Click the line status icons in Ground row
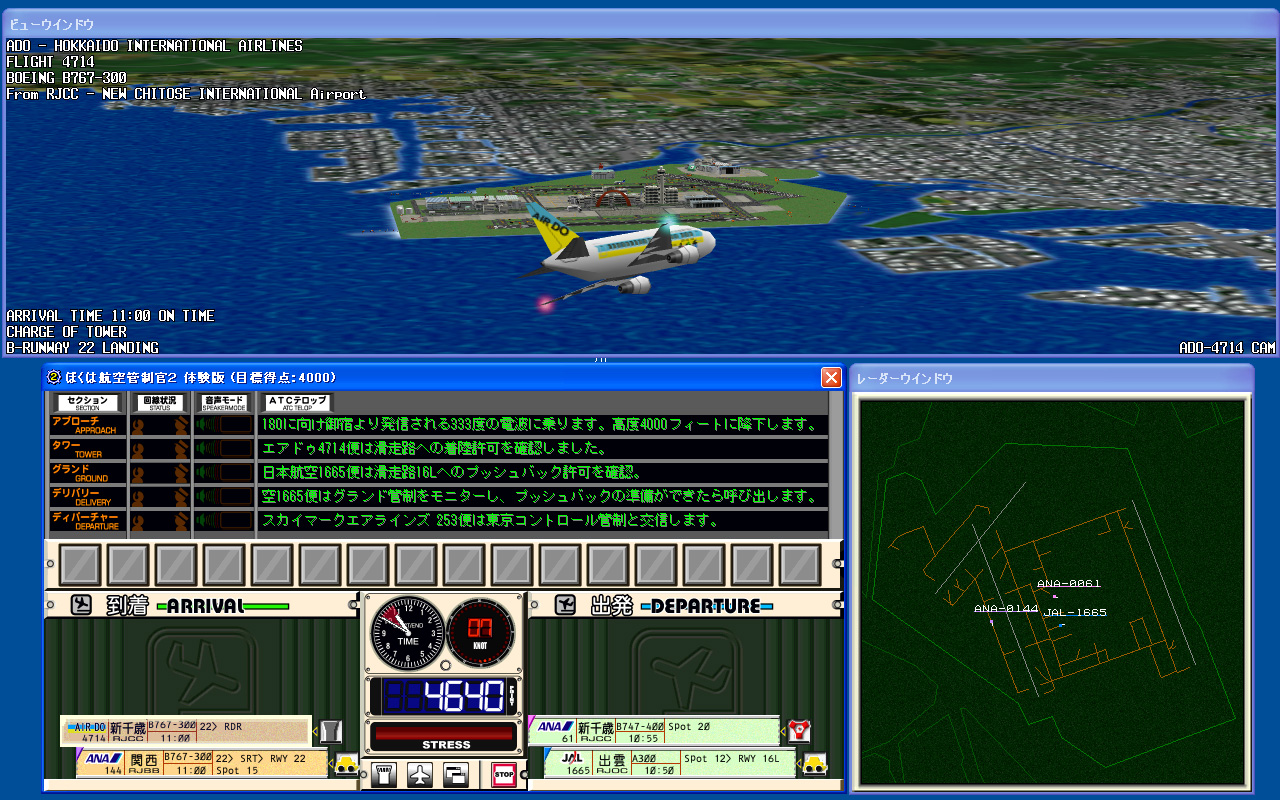Viewport: 1280px width, 800px height. point(160,472)
